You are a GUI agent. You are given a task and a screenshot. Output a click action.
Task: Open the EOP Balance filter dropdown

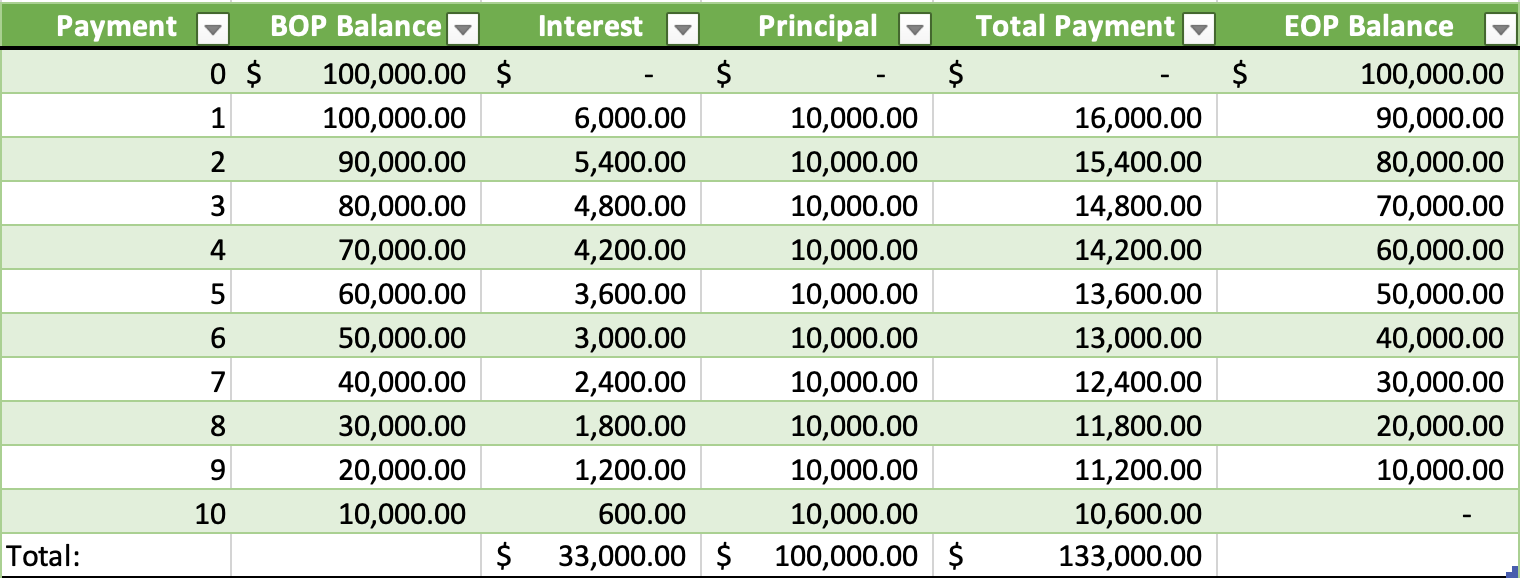(1499, 30)
